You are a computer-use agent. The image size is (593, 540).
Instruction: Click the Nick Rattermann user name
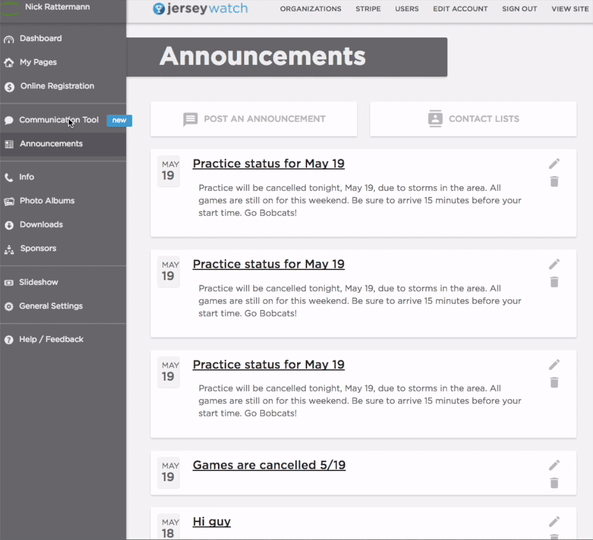[57, 7]
